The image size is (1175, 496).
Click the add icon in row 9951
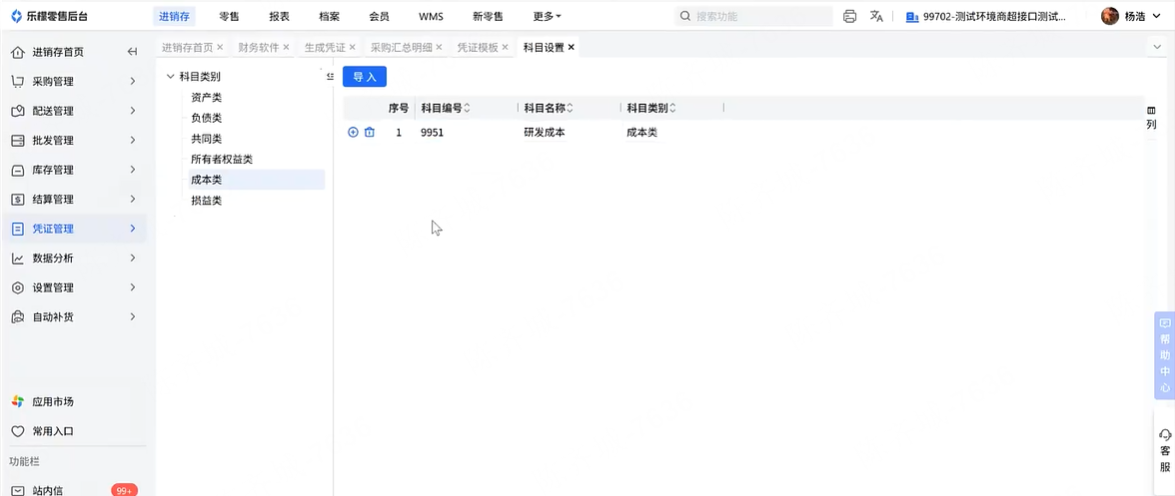tap(354, 133)
